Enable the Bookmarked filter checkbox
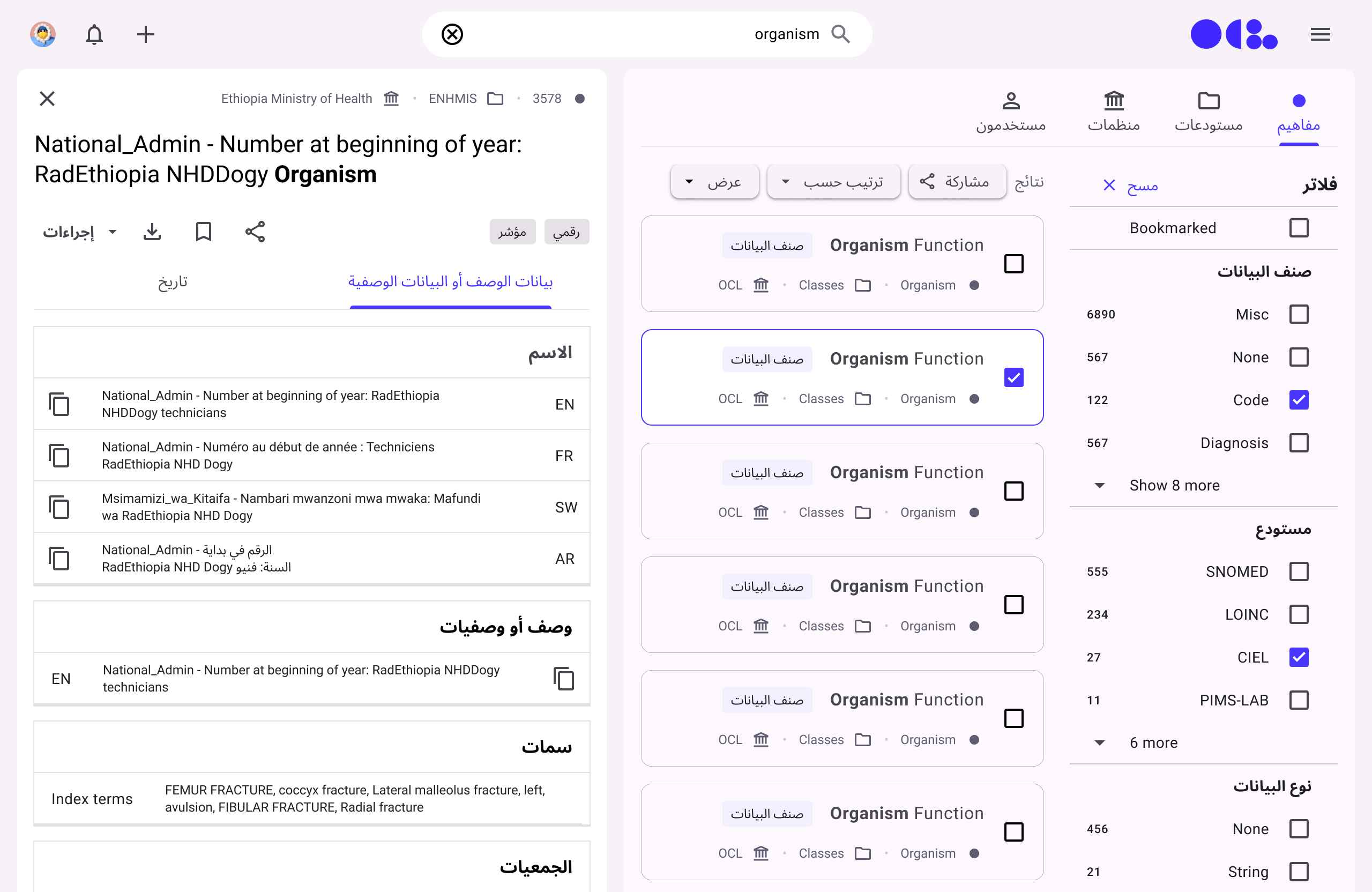 [1298, 228]
